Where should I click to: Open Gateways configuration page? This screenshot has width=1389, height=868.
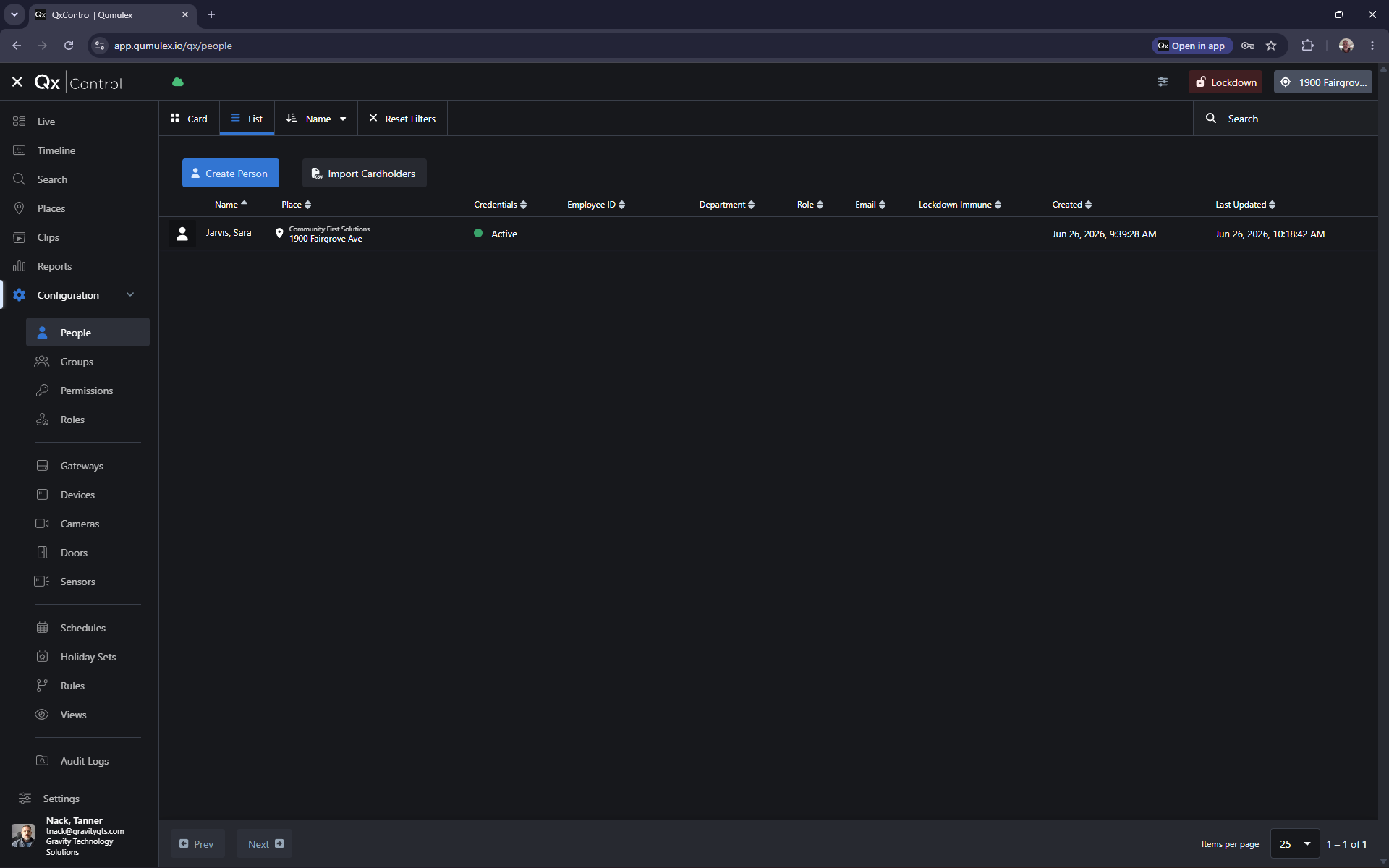[x=82, y=466]
